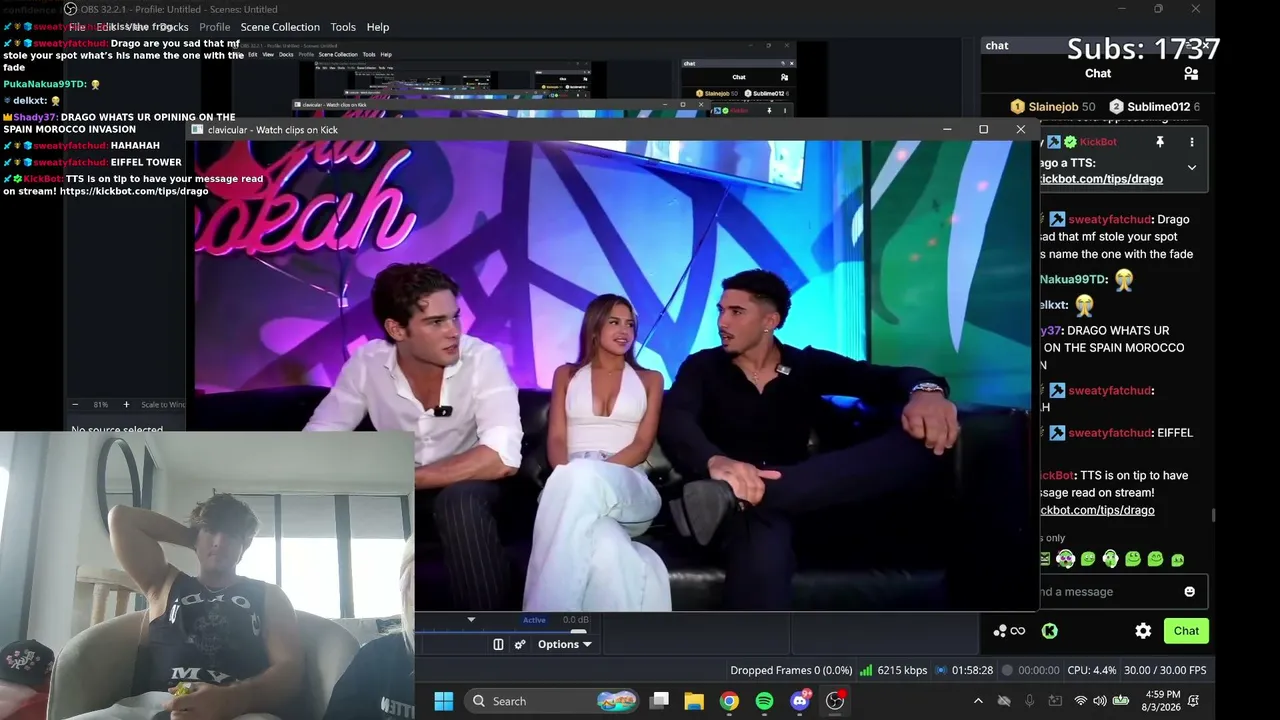This screenshot has width=1280, height=720.
Task: Open the Docks menu in OBS
Action: 174,27
